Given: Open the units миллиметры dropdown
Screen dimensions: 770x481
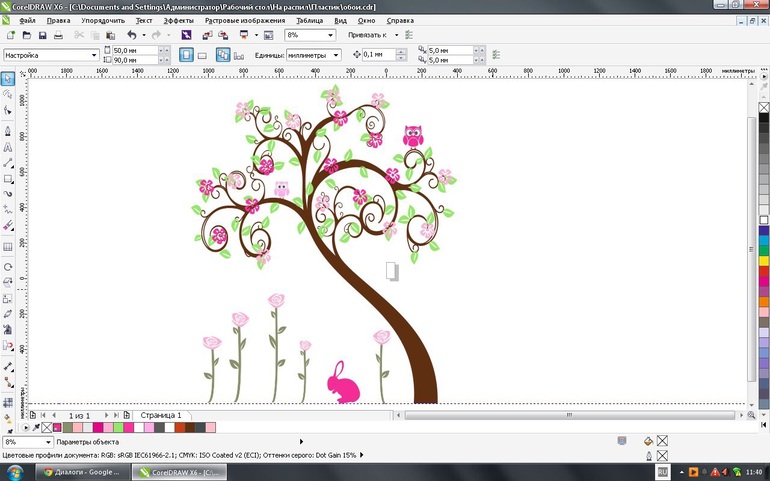Looking at the screenshot, I should (335, 54).
